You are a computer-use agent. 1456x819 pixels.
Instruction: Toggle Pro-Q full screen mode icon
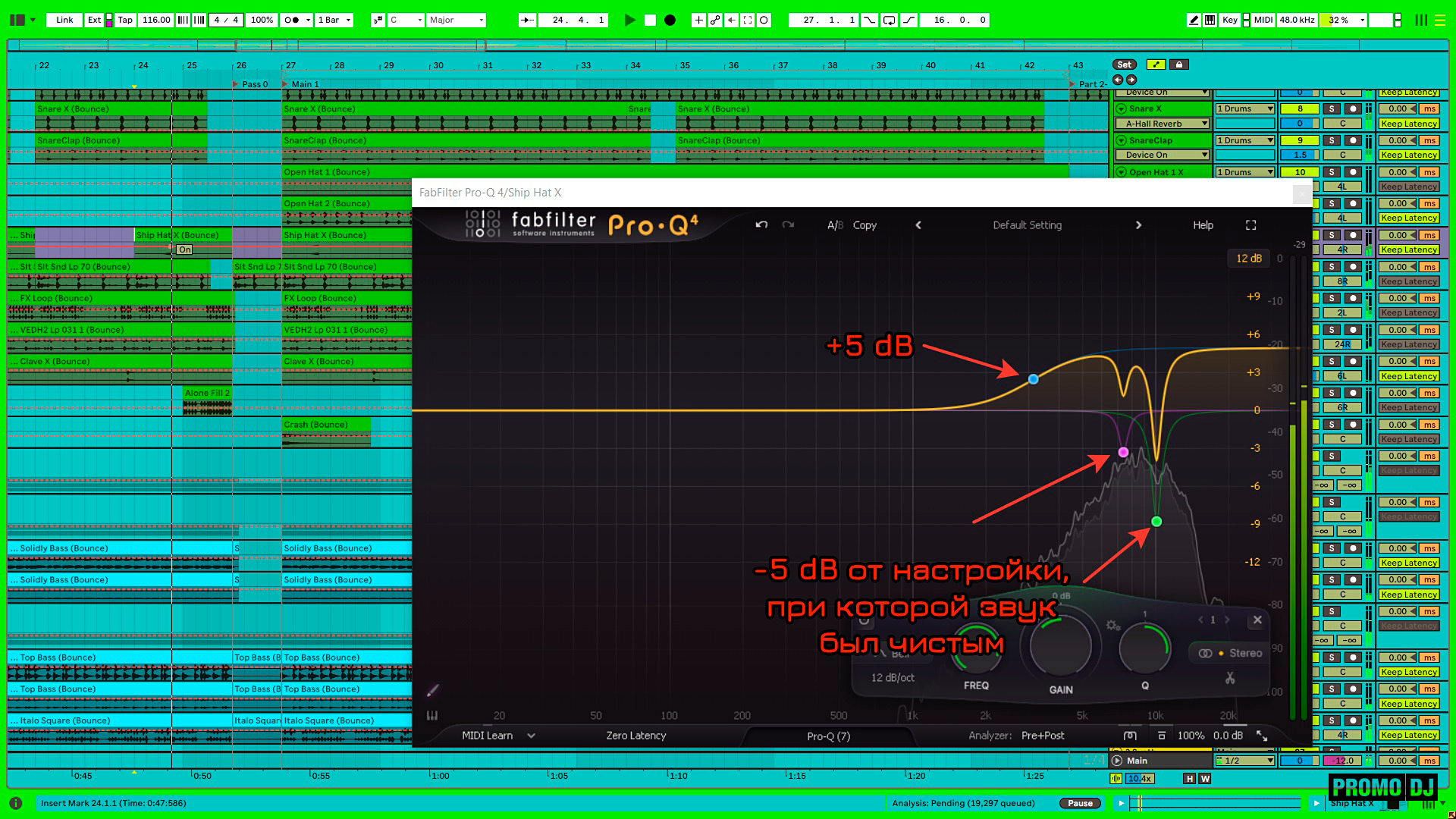(1250, 225)
